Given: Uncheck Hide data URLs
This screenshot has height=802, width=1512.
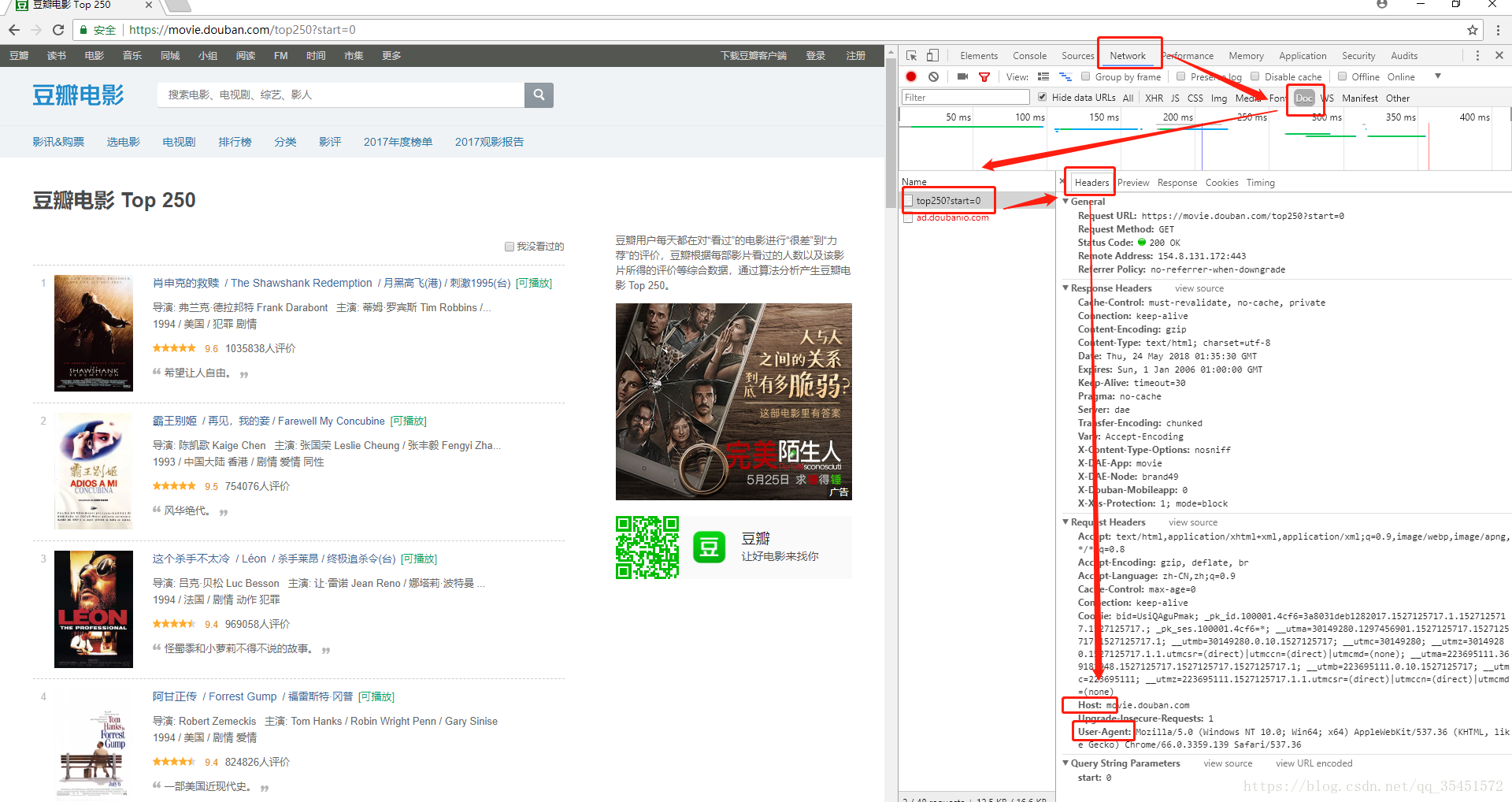Looking at the screenshot, I should click(1043, 97).
